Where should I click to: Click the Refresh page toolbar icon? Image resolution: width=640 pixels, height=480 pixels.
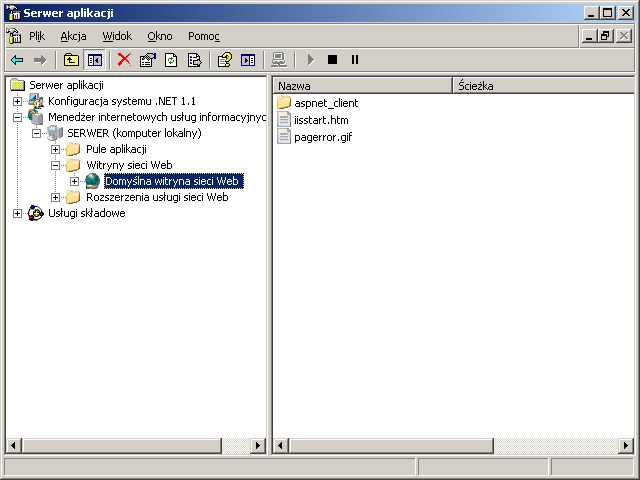pyautogui.click(x=171, y=60)
